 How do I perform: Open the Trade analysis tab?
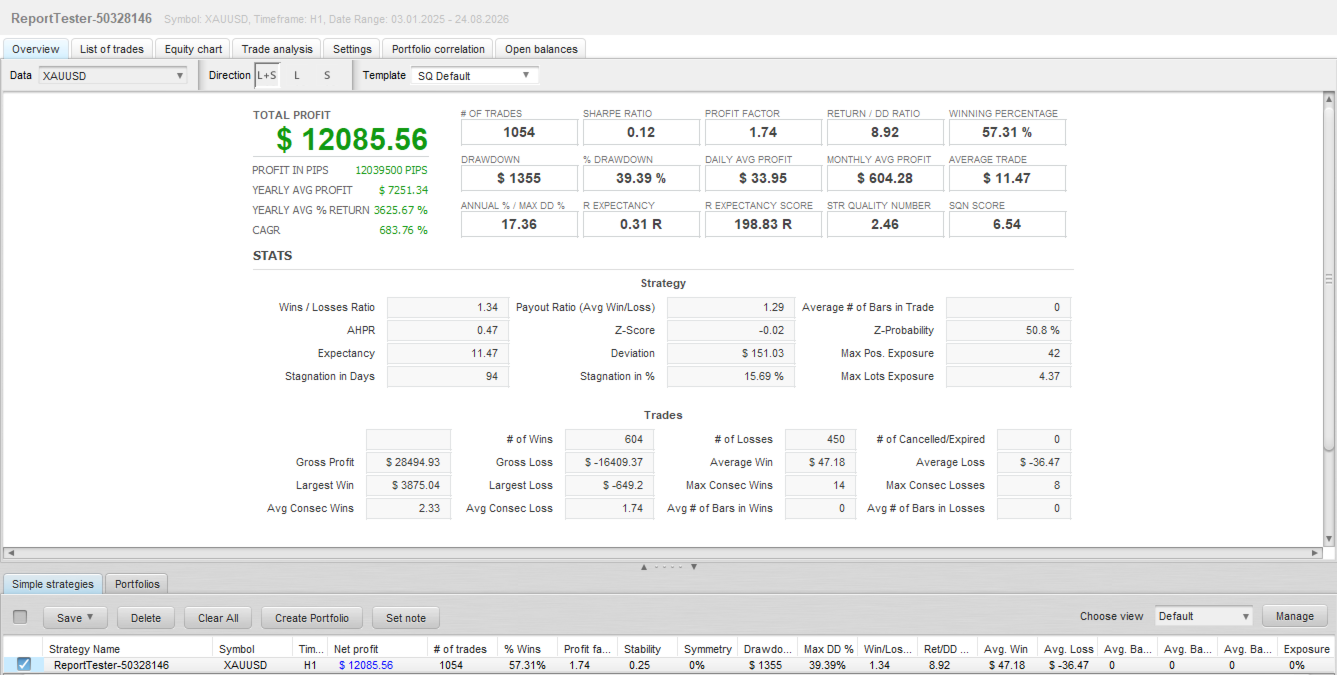[277, 49]
